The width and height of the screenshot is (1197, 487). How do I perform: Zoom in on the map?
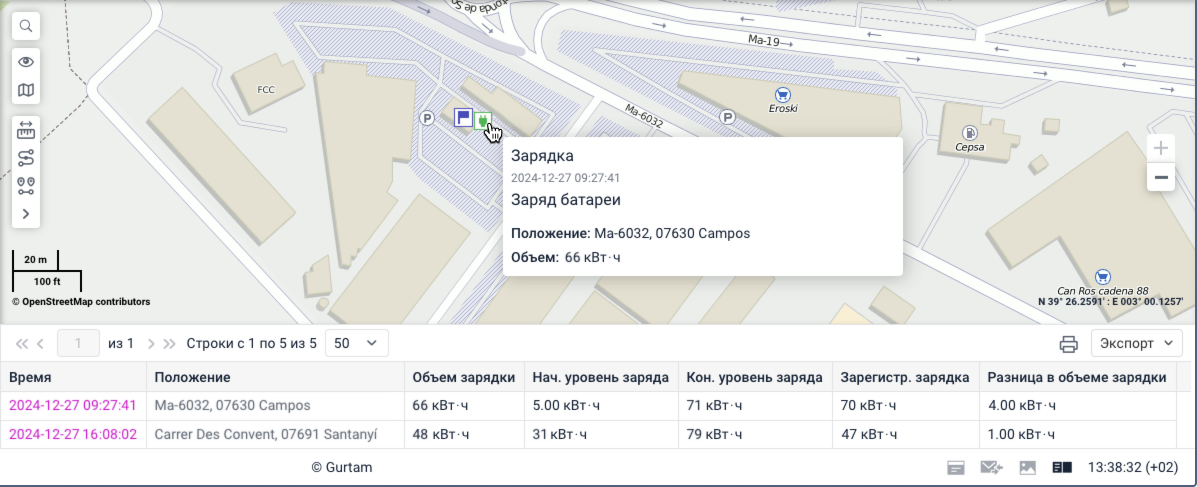(1160, 148)
